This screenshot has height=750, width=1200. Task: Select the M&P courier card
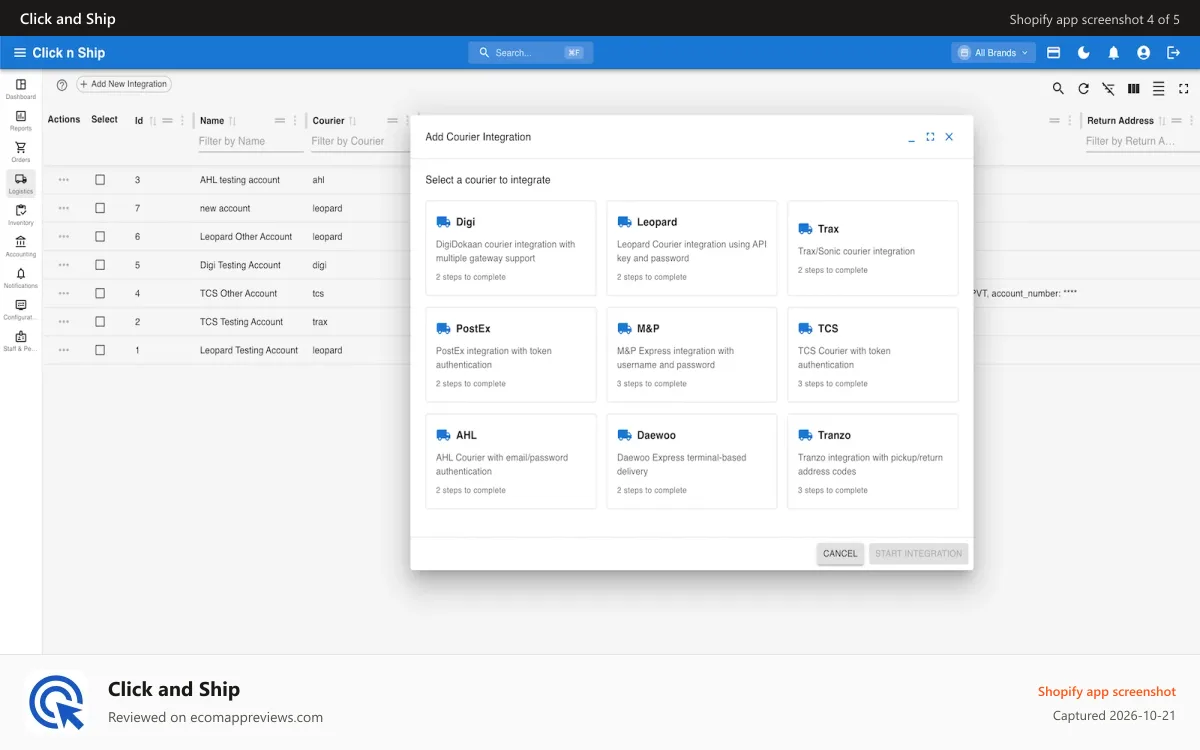pos(692,355)
